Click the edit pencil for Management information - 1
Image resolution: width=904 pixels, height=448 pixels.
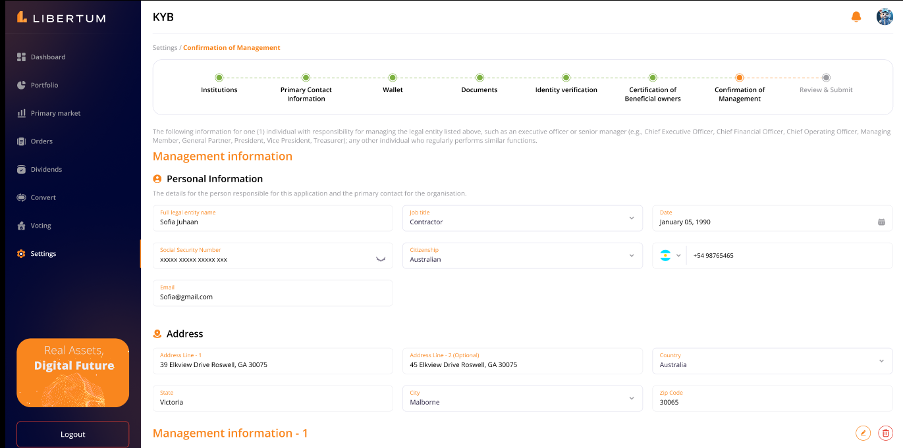tap(864, 433)
